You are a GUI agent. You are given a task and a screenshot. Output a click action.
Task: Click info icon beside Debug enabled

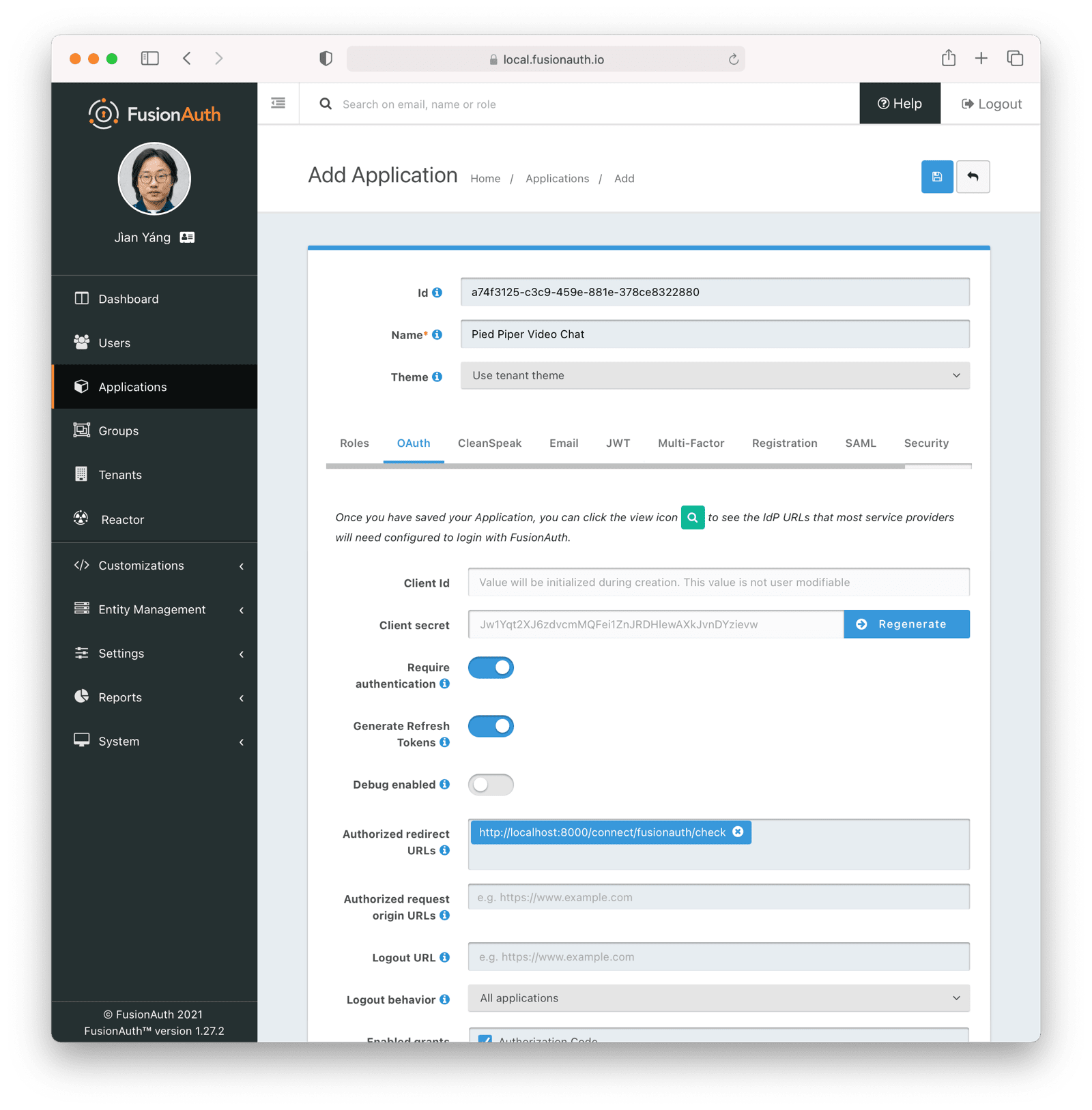pyautogui.click(x=444, y=785)
